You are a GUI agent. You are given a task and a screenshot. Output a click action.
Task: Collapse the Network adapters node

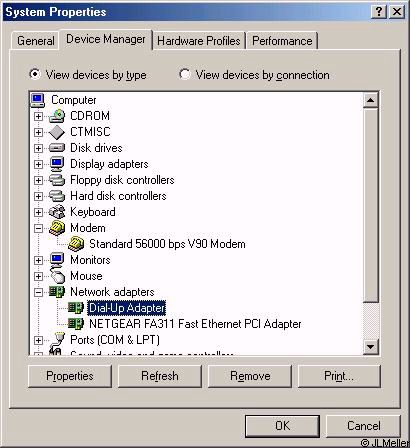point(38,292)
